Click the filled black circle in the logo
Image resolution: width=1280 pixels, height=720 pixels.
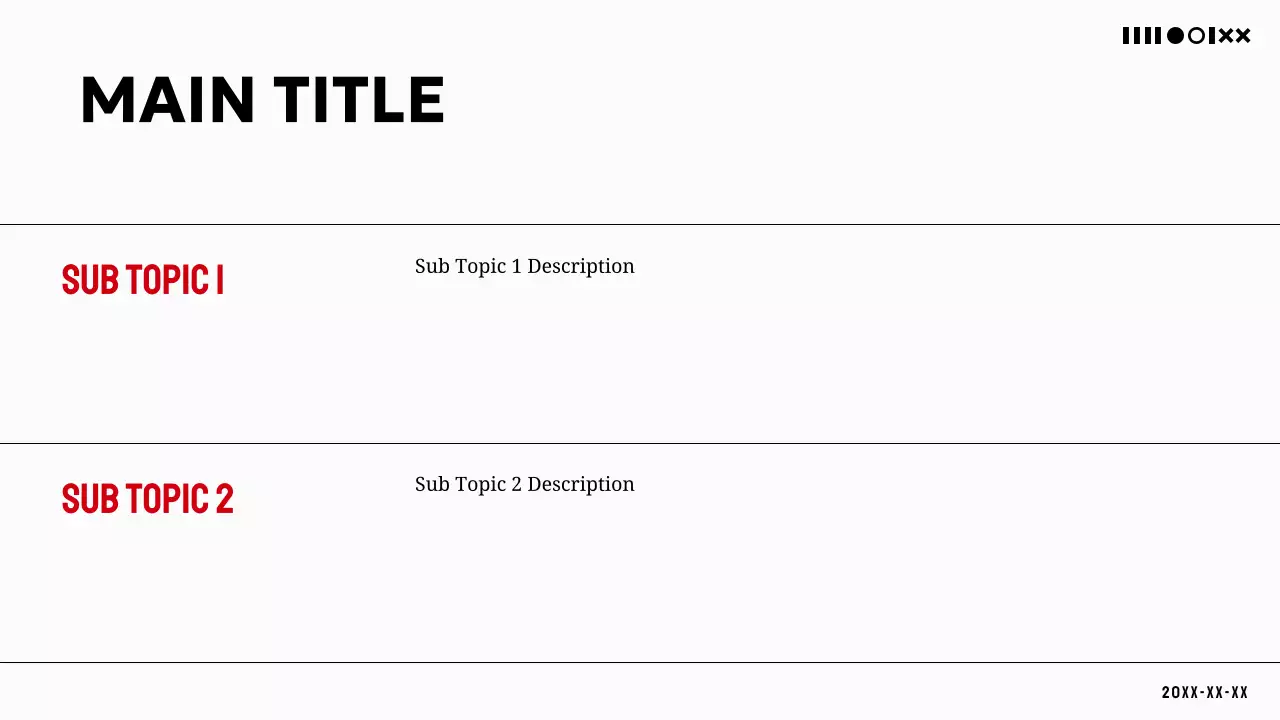(1175, 36)
